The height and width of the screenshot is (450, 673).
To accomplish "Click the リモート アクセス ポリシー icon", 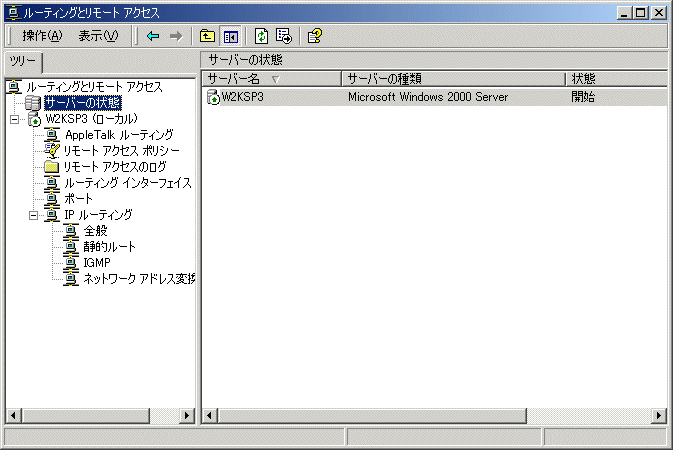I will coord(52,151).
